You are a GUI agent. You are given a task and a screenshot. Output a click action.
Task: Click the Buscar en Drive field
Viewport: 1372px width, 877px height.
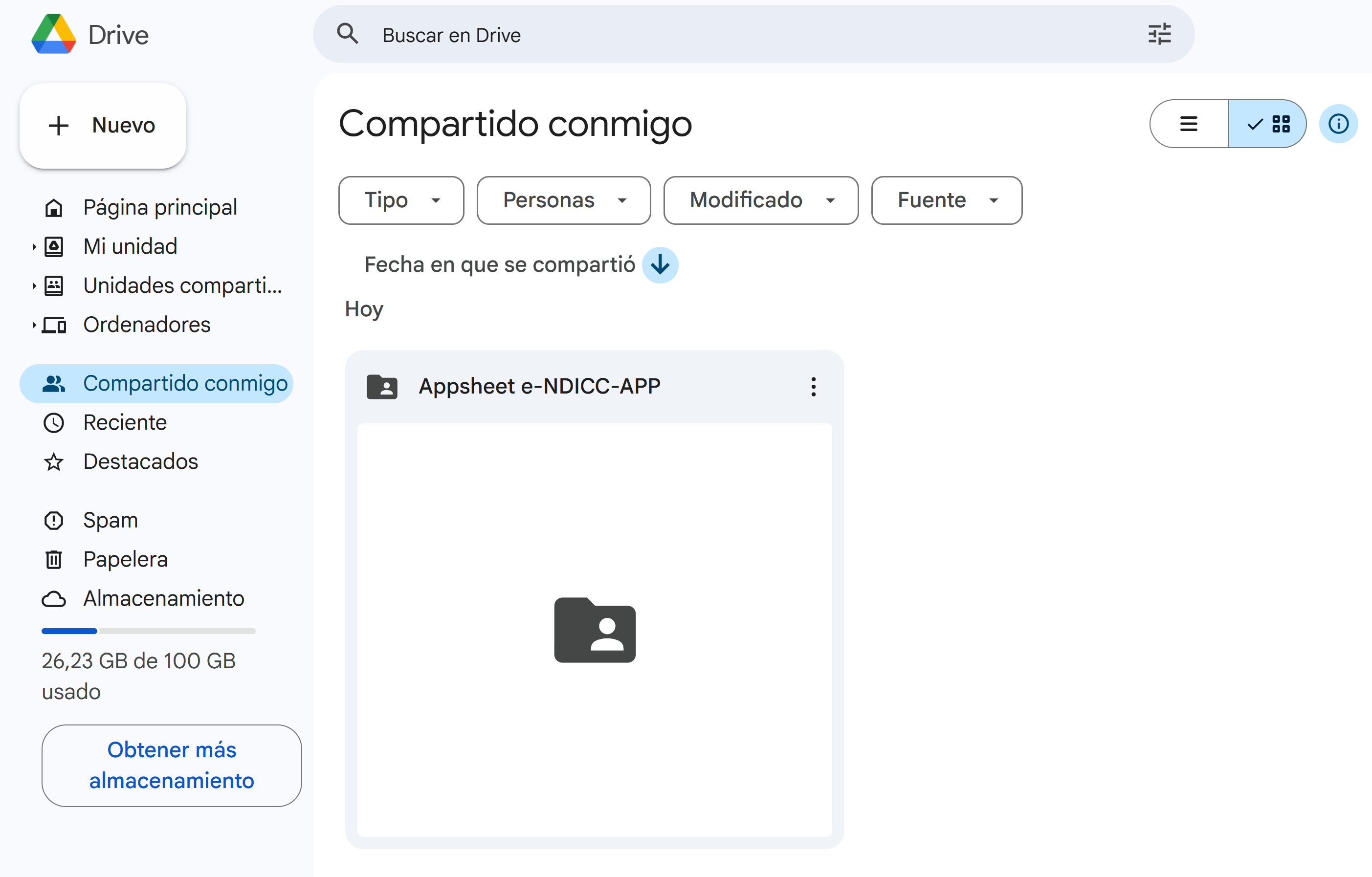(x=741, y=35)
